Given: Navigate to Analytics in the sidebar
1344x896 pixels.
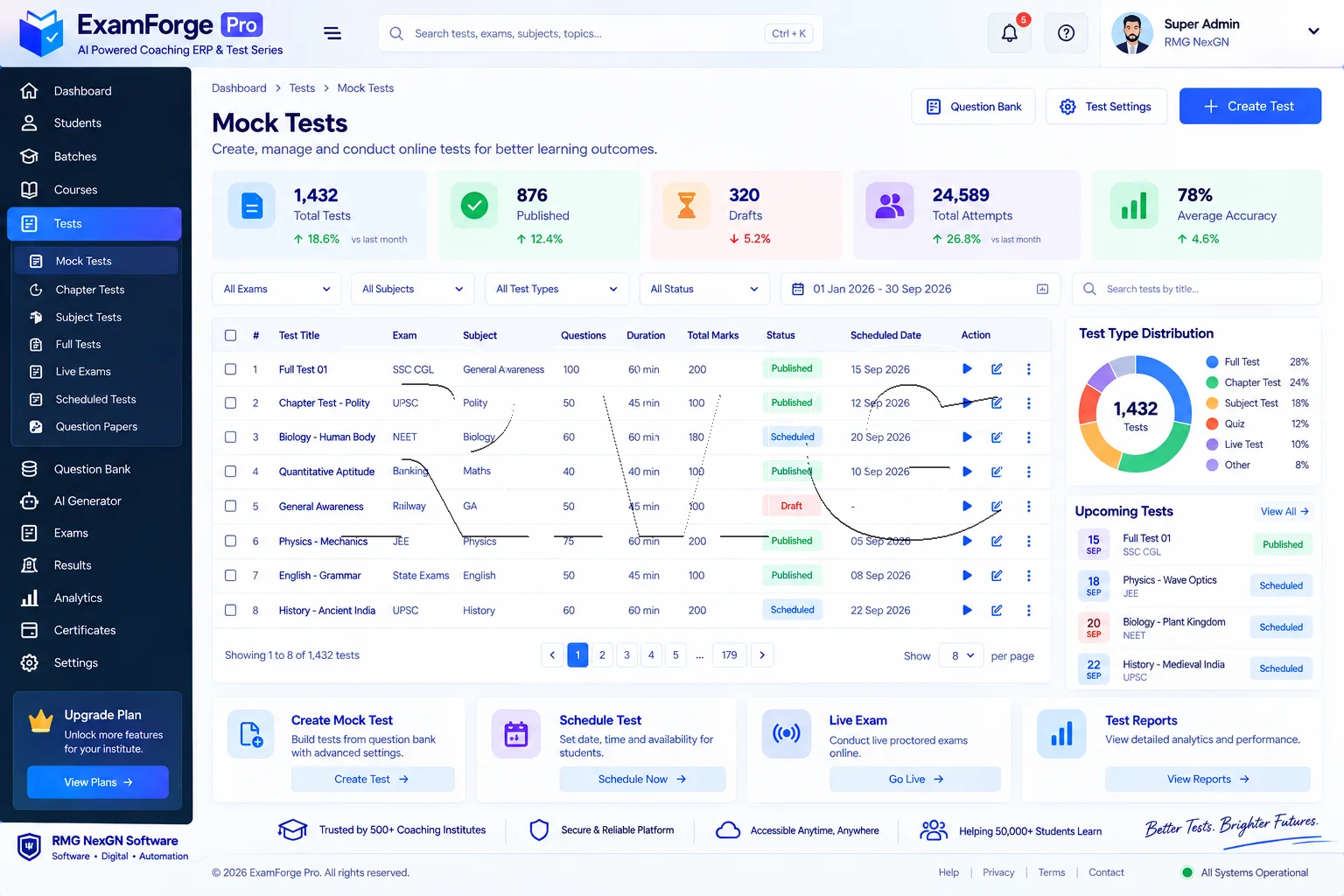Looking at the screenshot, I should [78, 598].
